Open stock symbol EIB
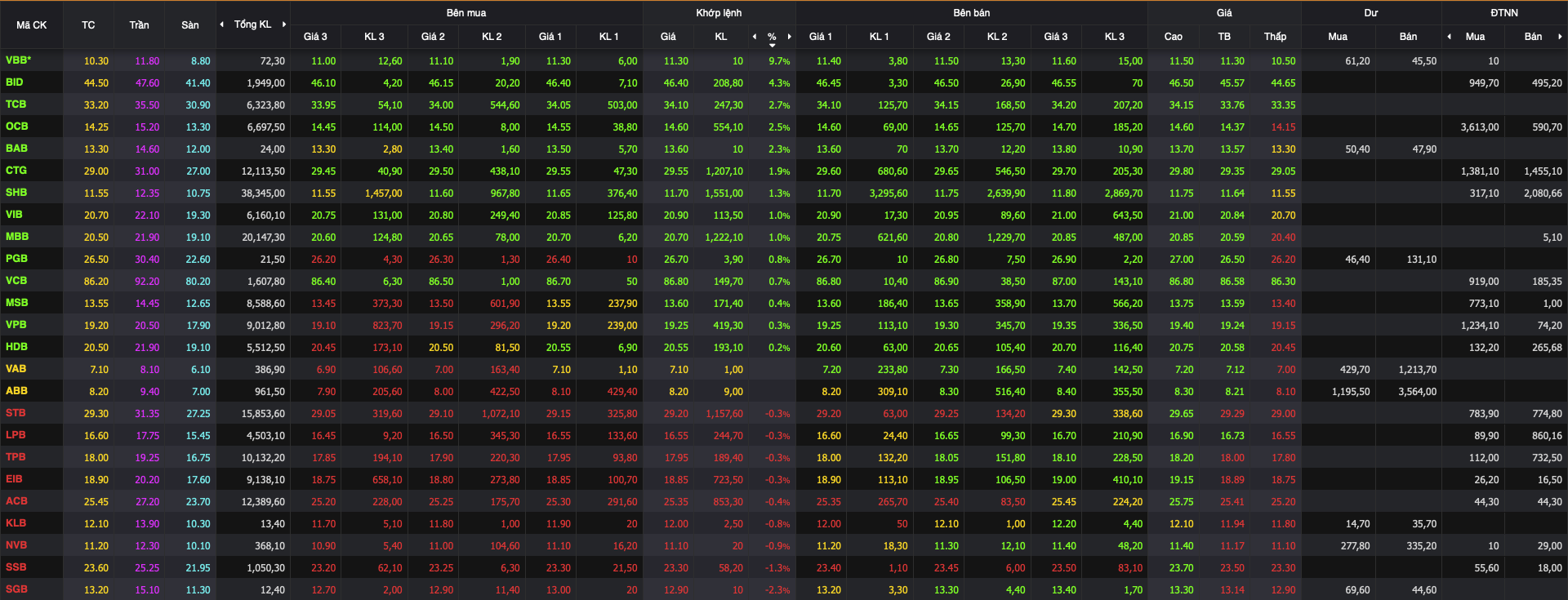1568x600 pixels. 15,479
